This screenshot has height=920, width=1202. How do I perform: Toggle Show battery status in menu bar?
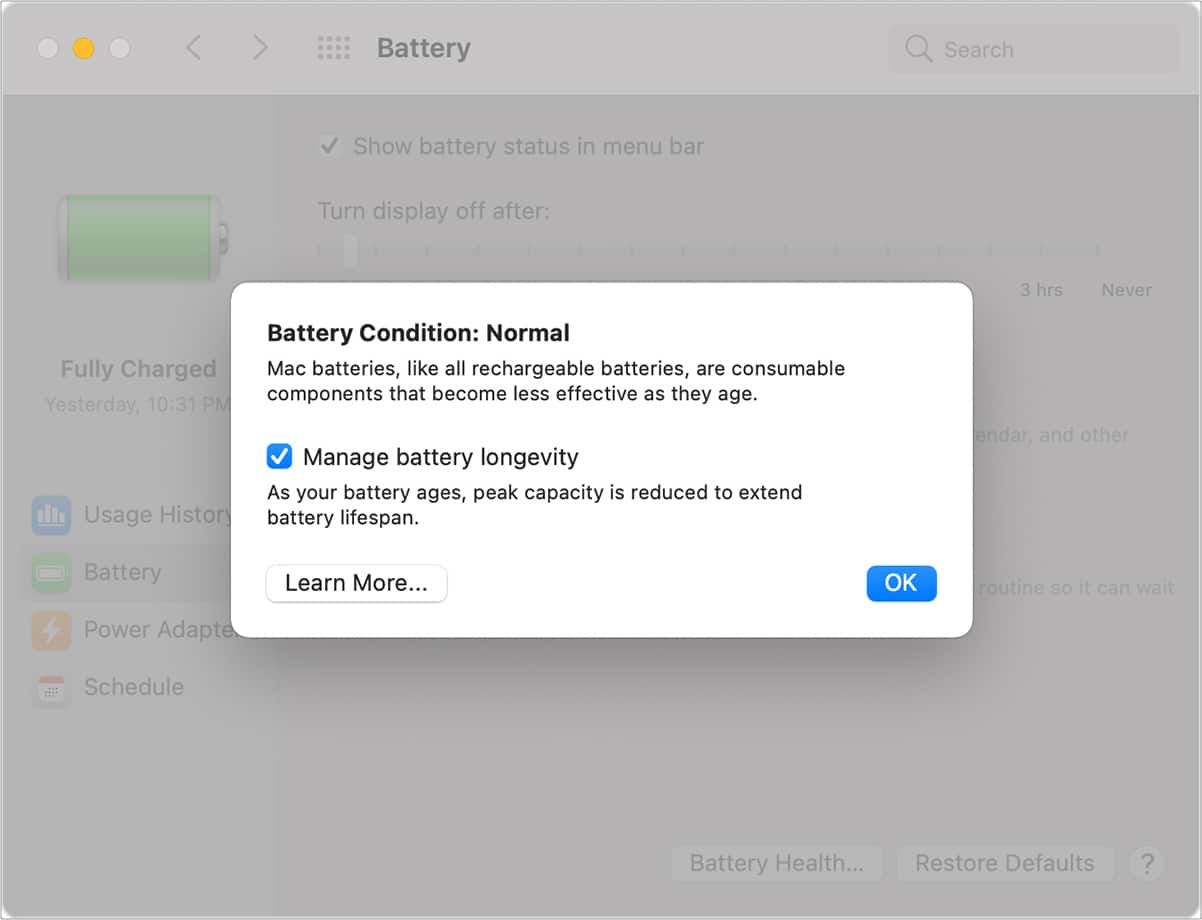(329, 145)
